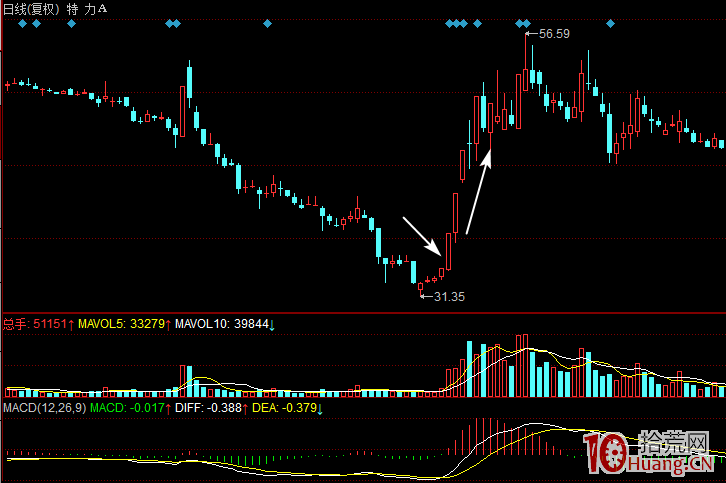Click the lone diamond marker between the marker clusters

tap(267, 24)
